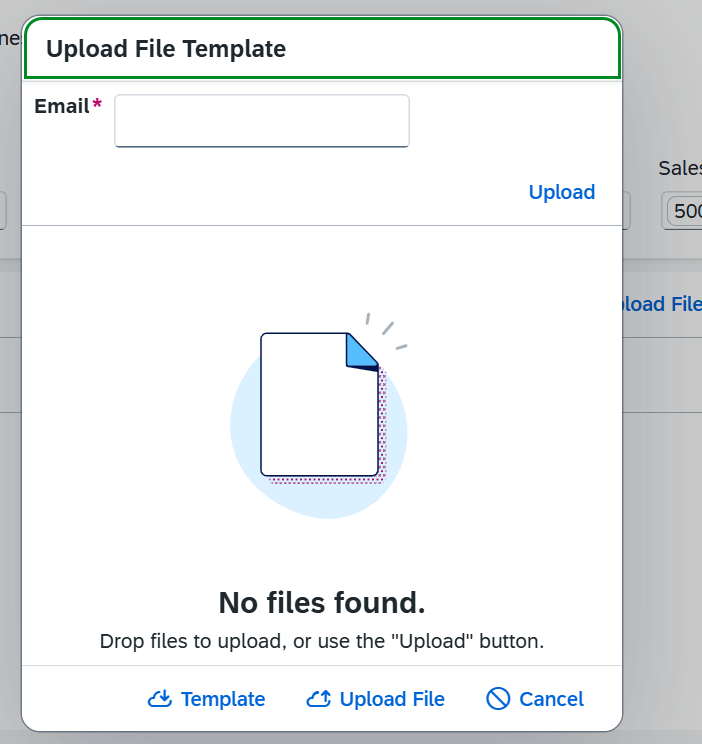
Task: Click the circle-slash icon next to Cancel
Action: tap(498, 699)
